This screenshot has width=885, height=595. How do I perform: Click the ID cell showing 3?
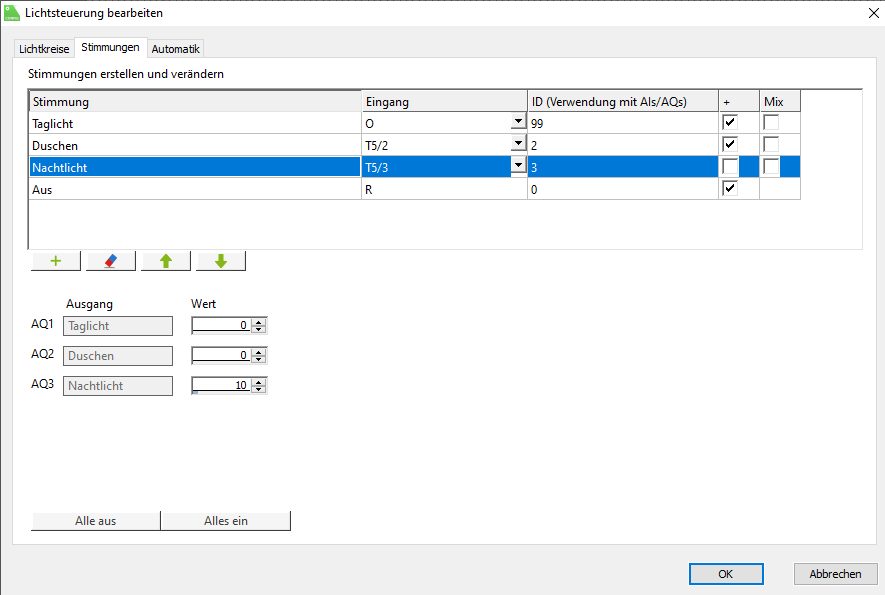pos(623,167)
